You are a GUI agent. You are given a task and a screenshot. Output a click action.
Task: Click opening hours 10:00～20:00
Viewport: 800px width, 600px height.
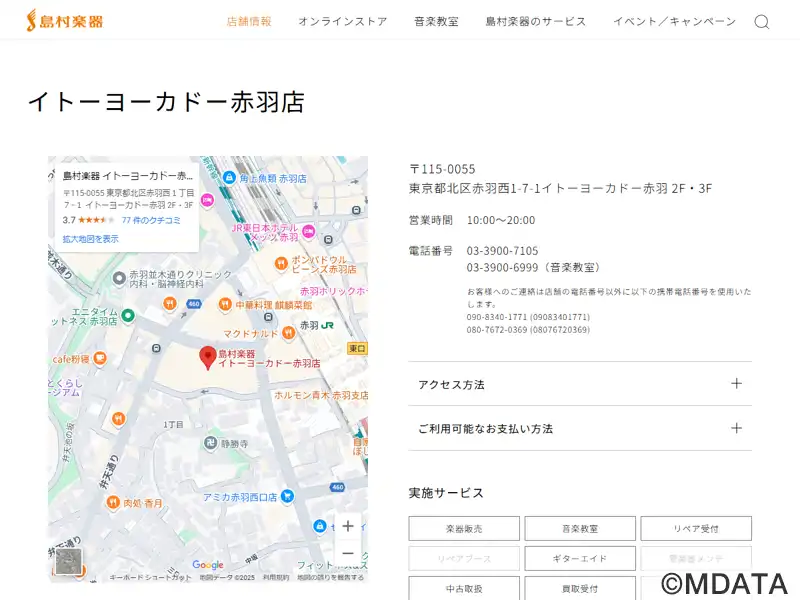pyautogui.click(x=501, y=220)
